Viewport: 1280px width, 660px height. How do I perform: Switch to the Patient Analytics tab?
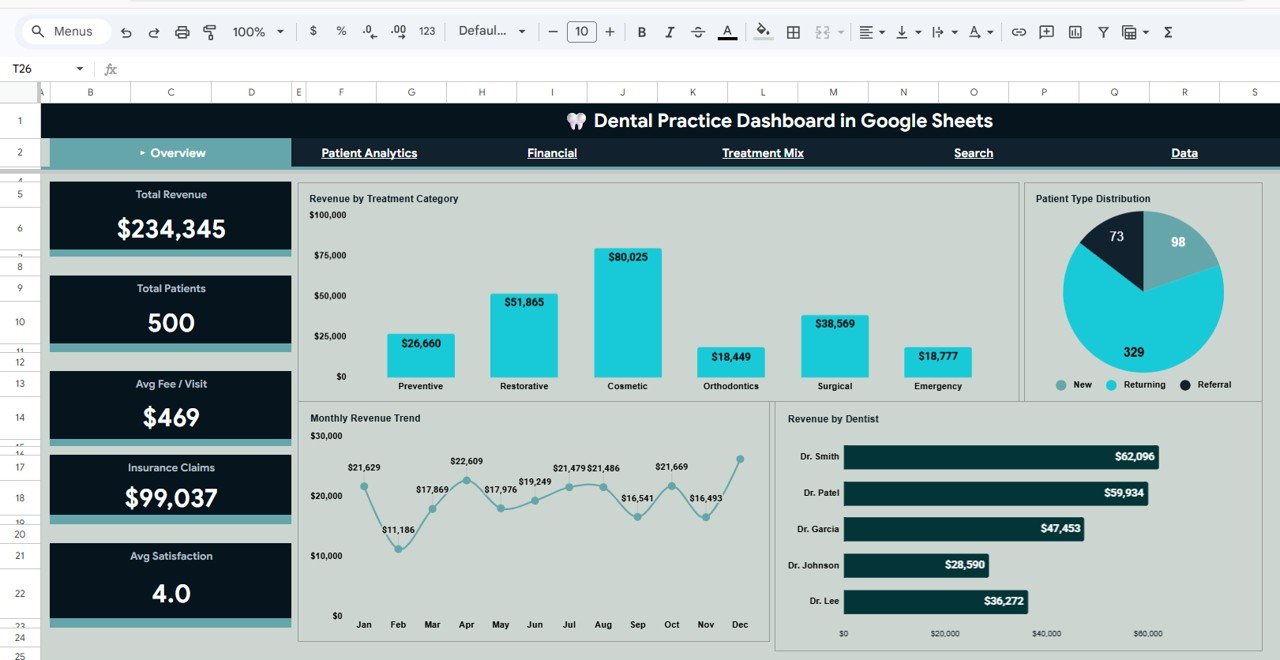pyautogui.click(x=369, y=153)
